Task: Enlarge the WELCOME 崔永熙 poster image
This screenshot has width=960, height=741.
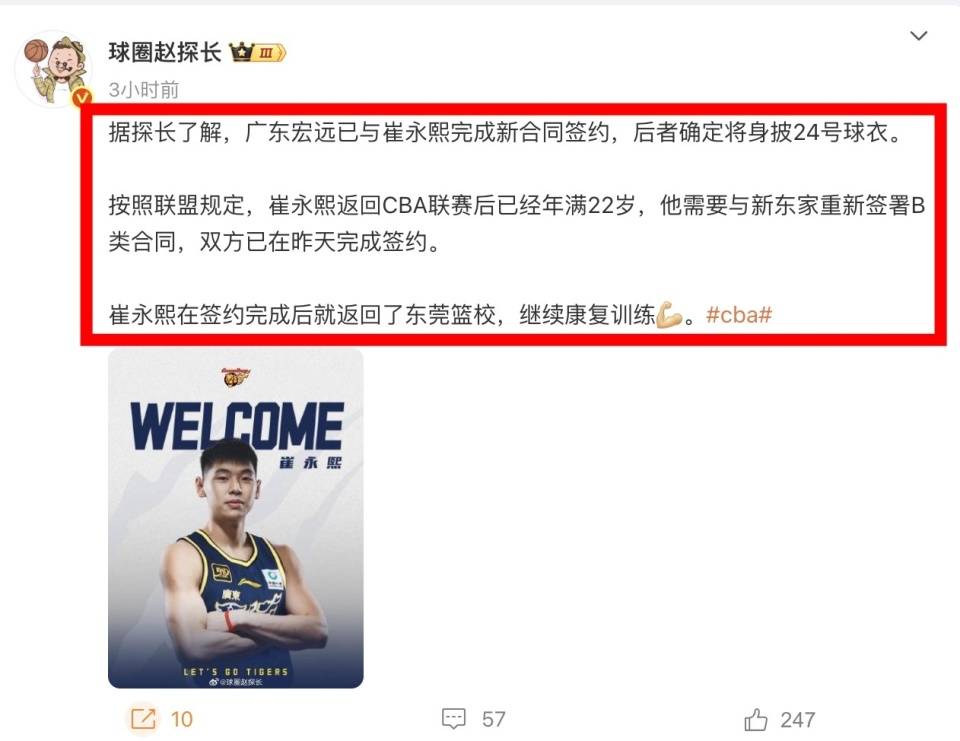Action: [x=236, y=518]
